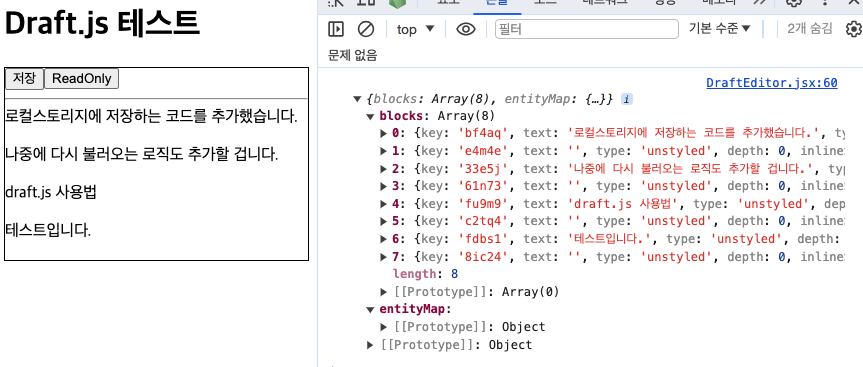Focus the 필터 filter input field

587,29
